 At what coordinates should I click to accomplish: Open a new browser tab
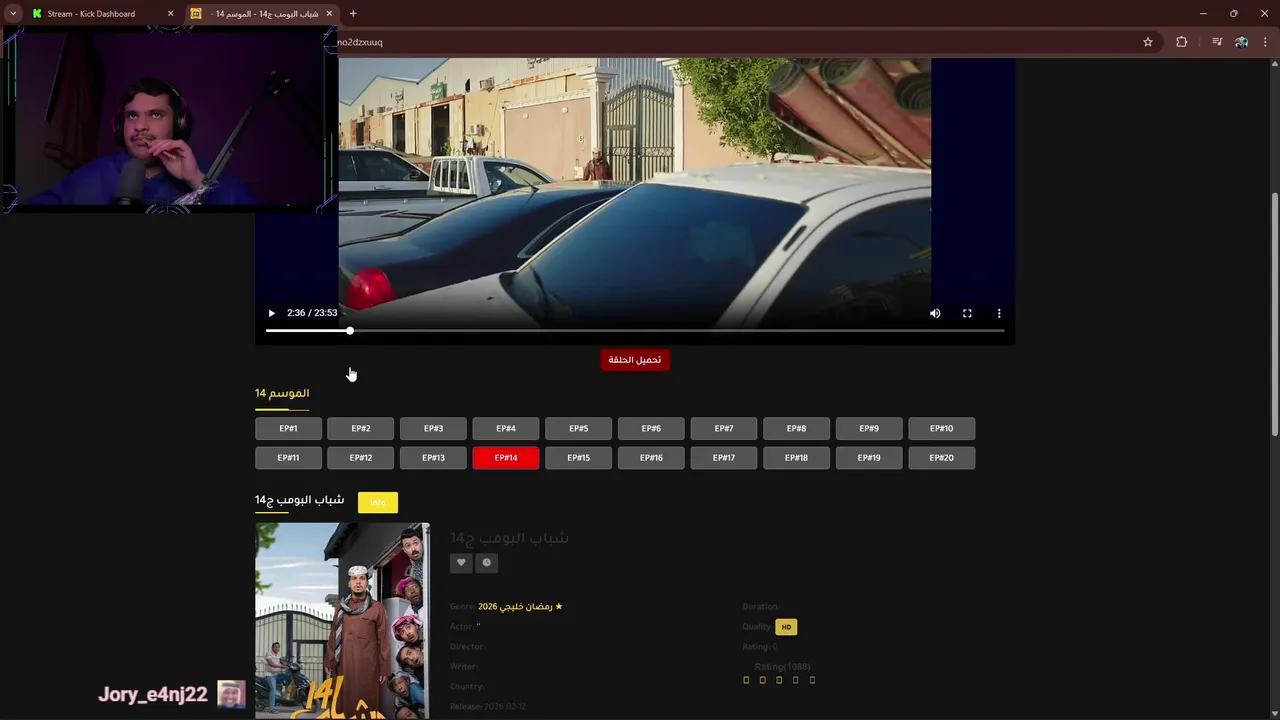[x=353, y=14]
